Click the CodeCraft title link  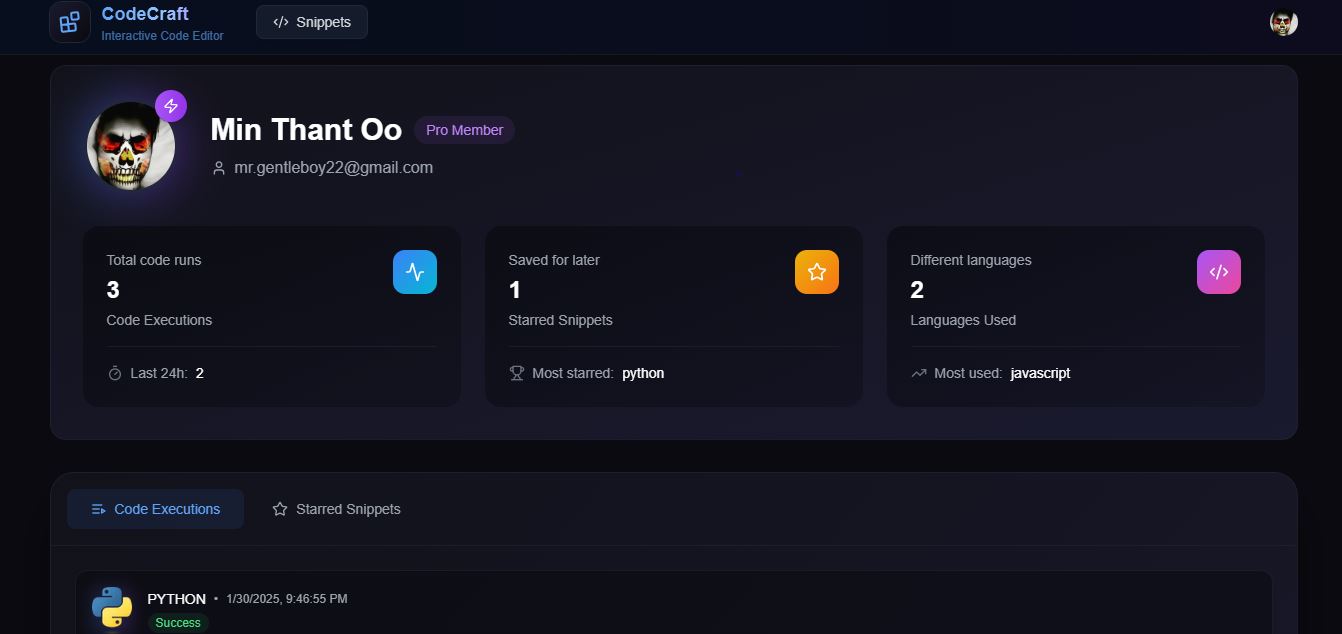(x=145, y=14)
